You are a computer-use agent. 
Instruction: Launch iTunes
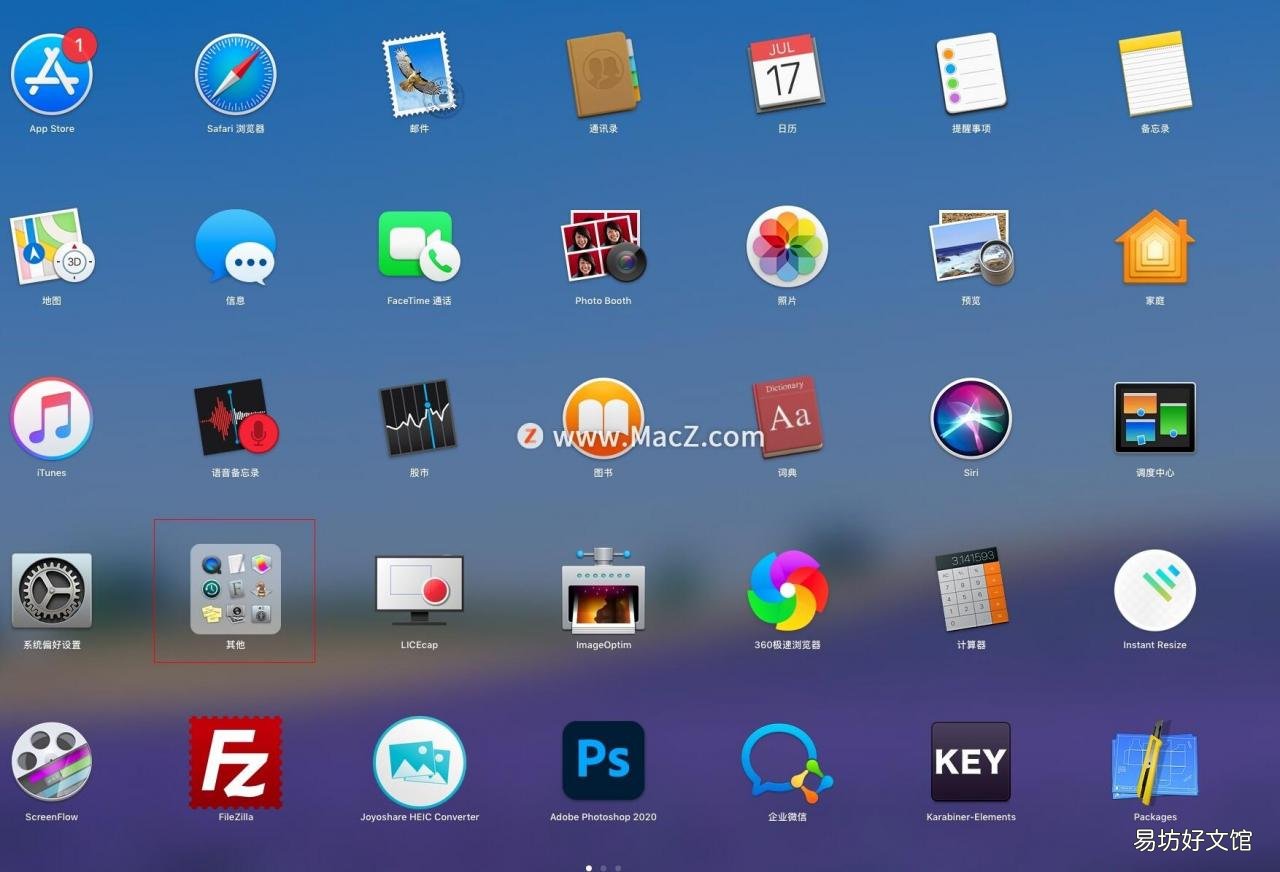click(52, 418)
